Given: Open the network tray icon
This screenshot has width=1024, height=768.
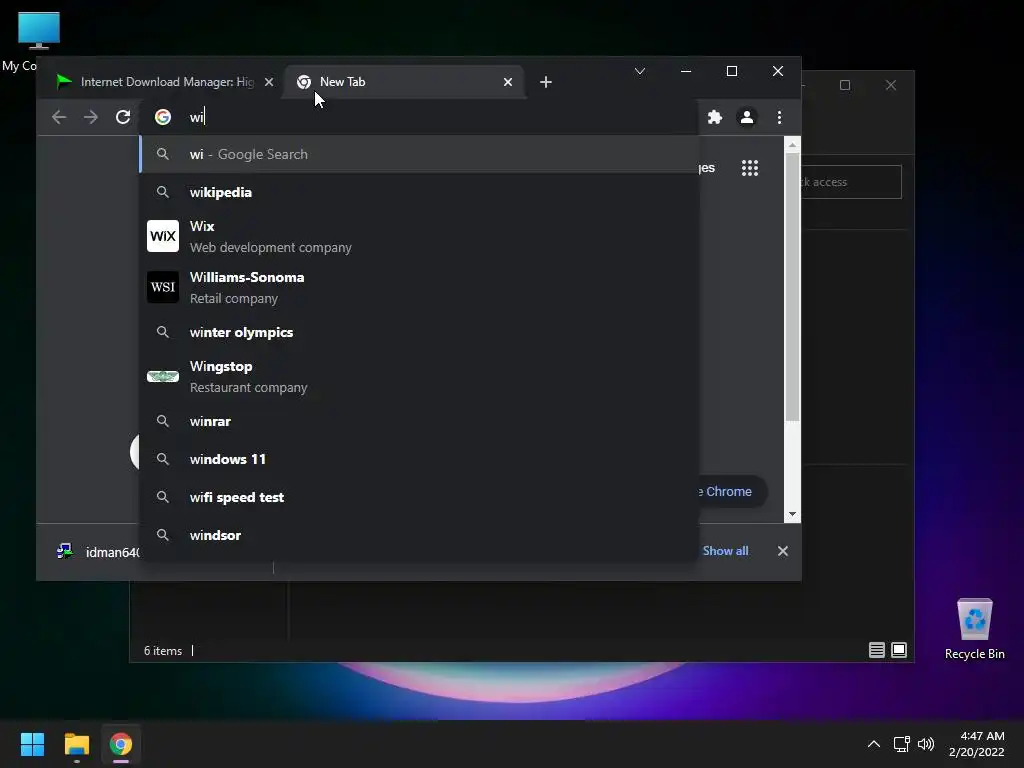Looking at the screenshot, I should 902,744.
